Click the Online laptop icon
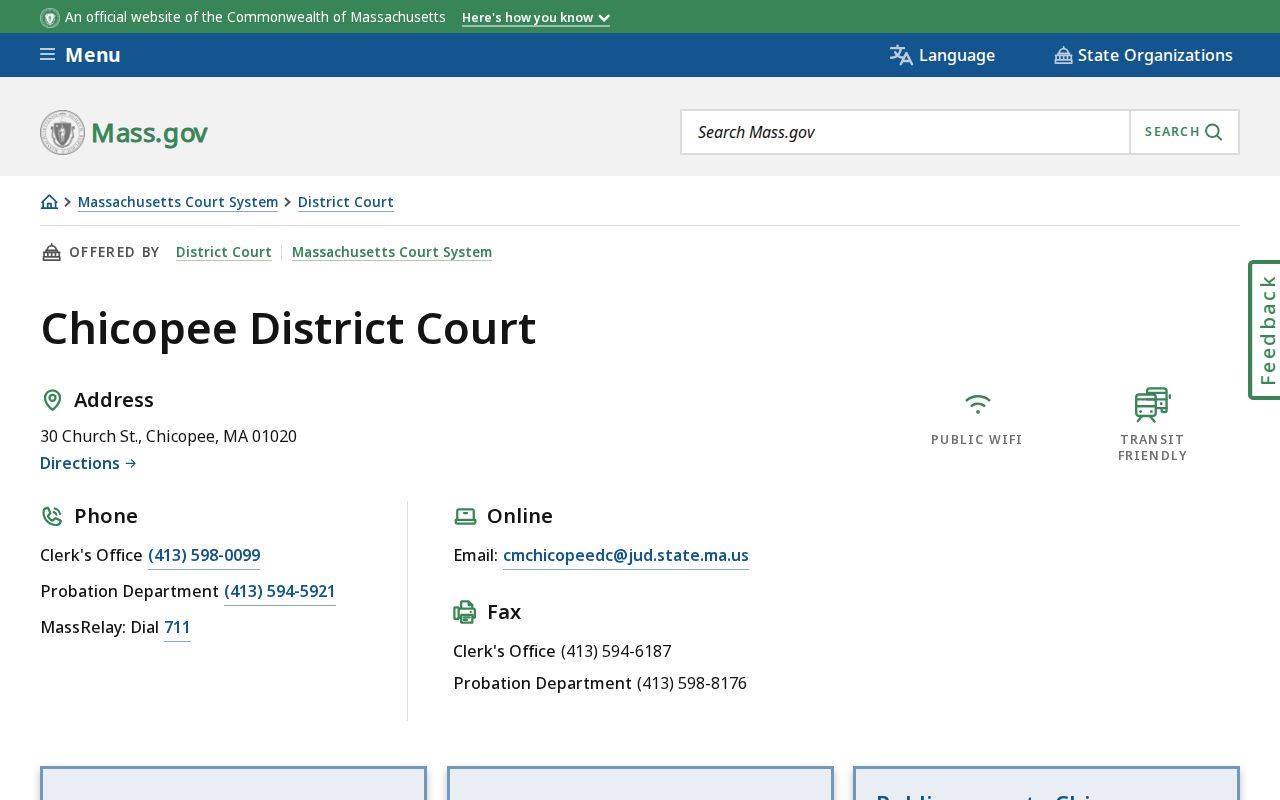This screenshot has height=800, width=1280. pos(465,516)
